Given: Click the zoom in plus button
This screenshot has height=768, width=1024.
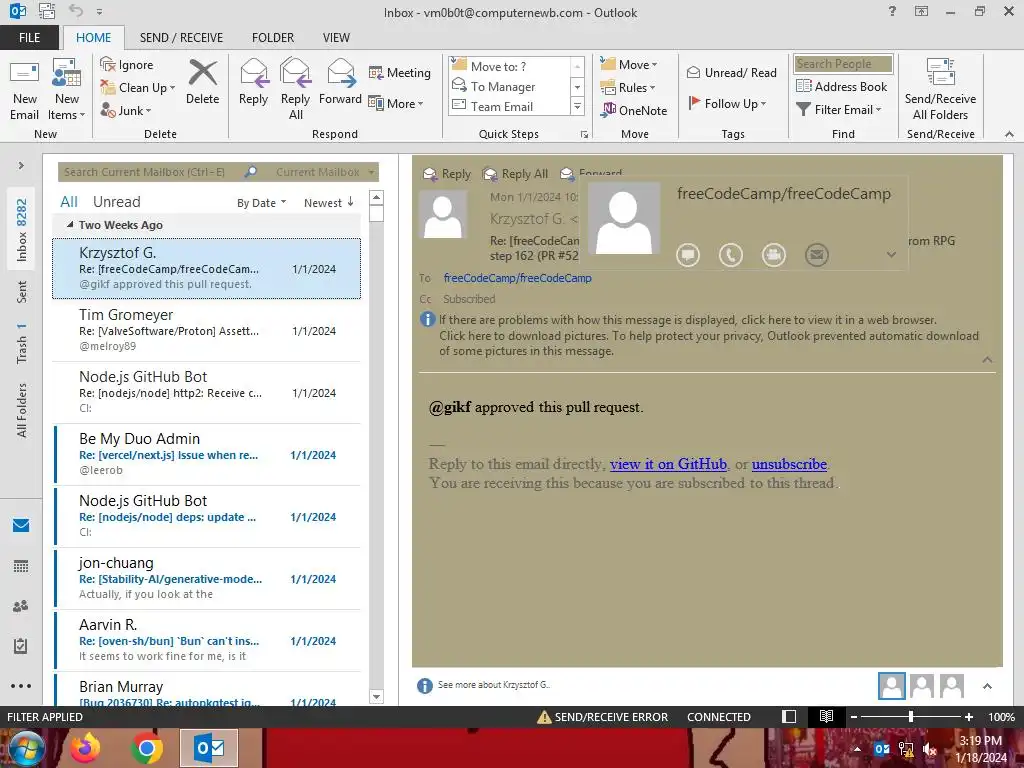Looking at the screenshot, I should pos(968,716).
